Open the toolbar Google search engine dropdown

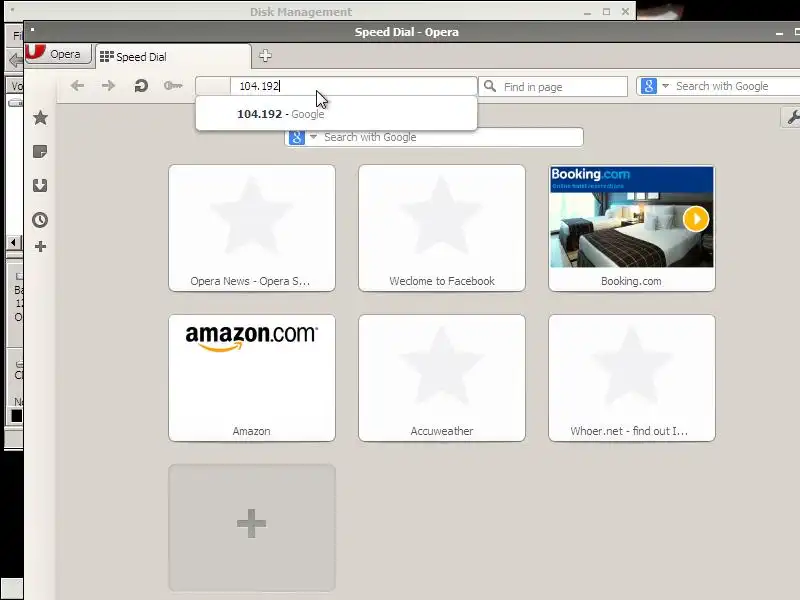coord(665,86)
